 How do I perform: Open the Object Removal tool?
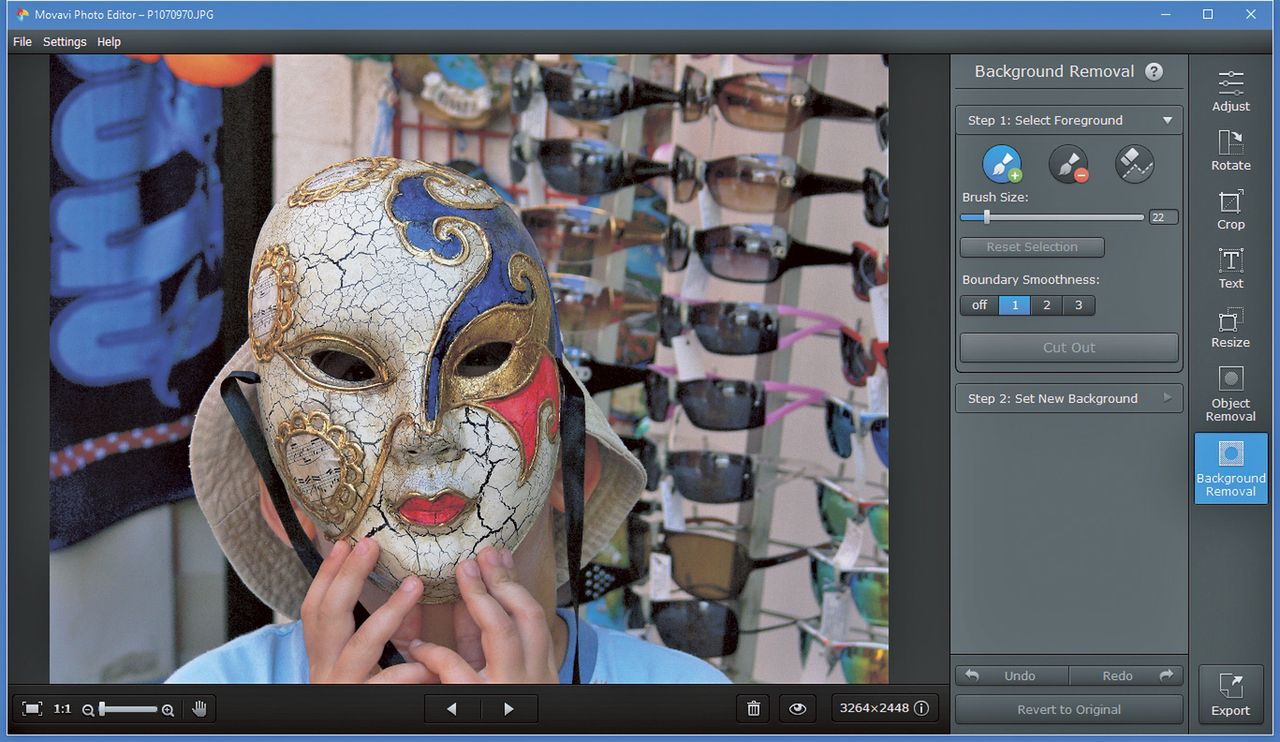click(x=1231, y=393)
